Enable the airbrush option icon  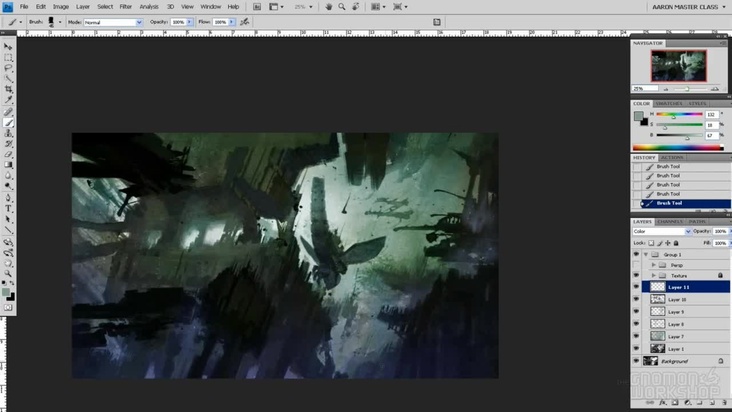click(x=246, y=21)
